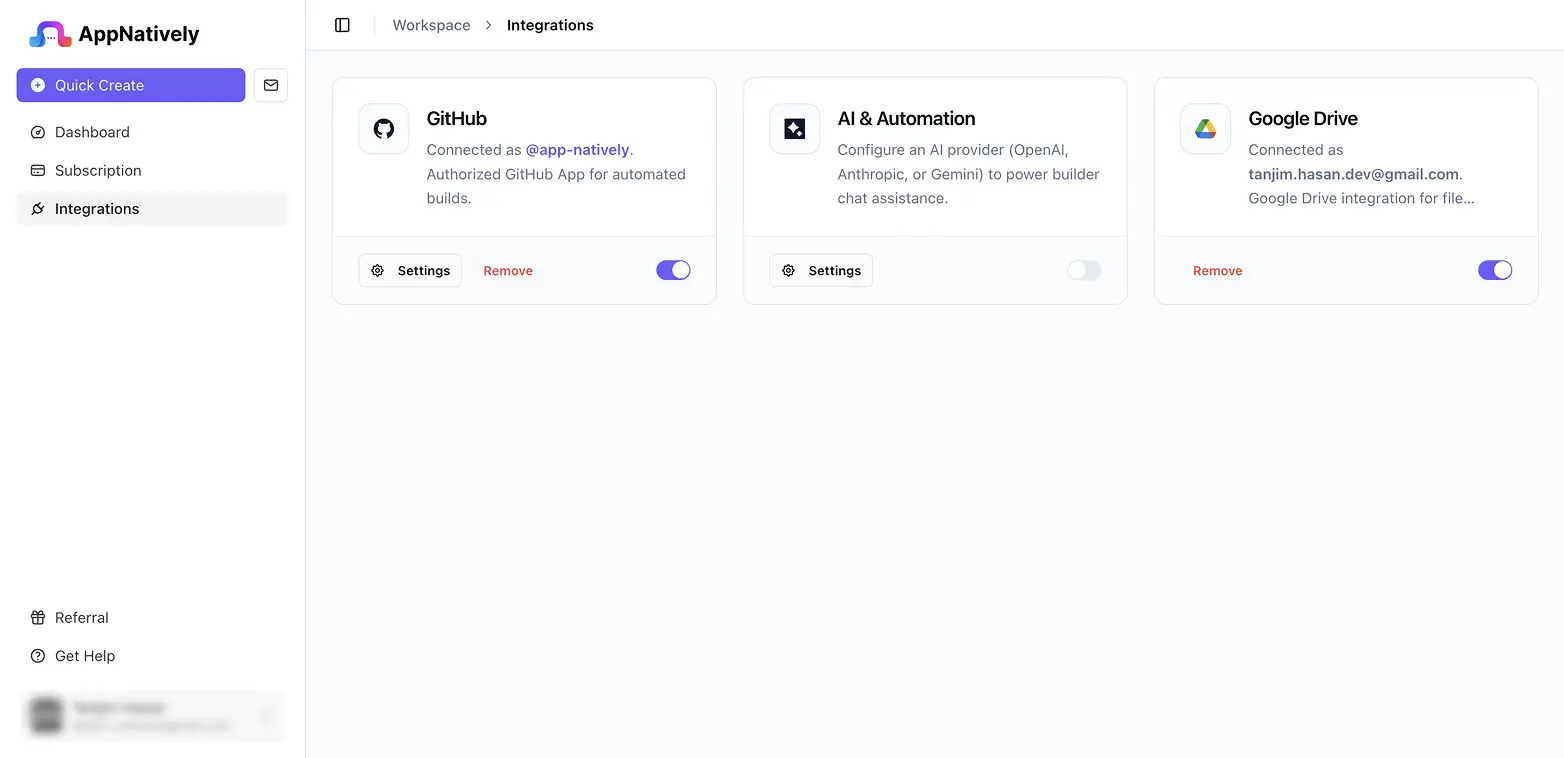Click the AI & Automation card title

point(906,118)
